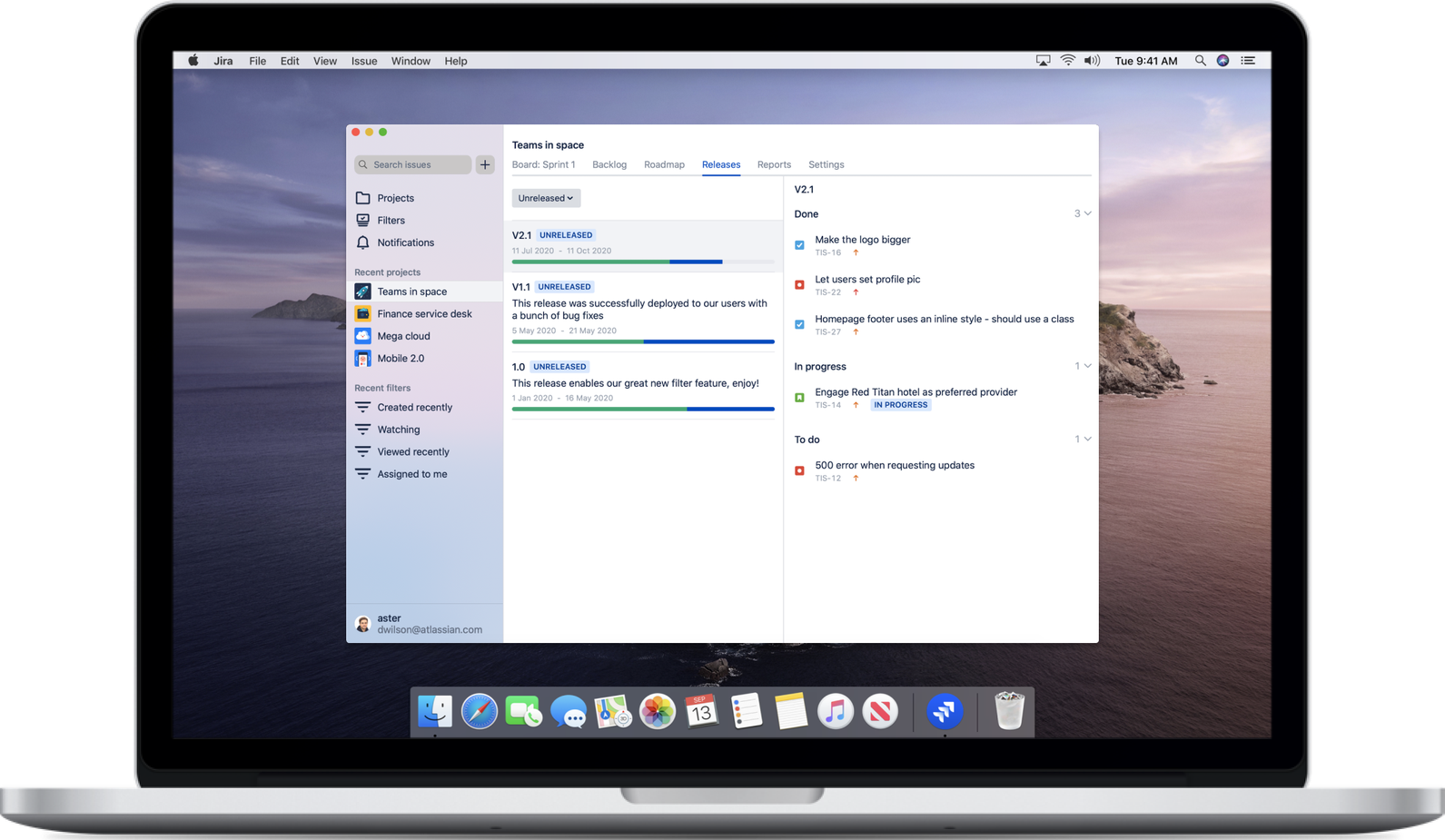Image resolution: width=1445 pixels, height=840 pixels.
Task: Focus the Search issues field
Action: (413, 164)
